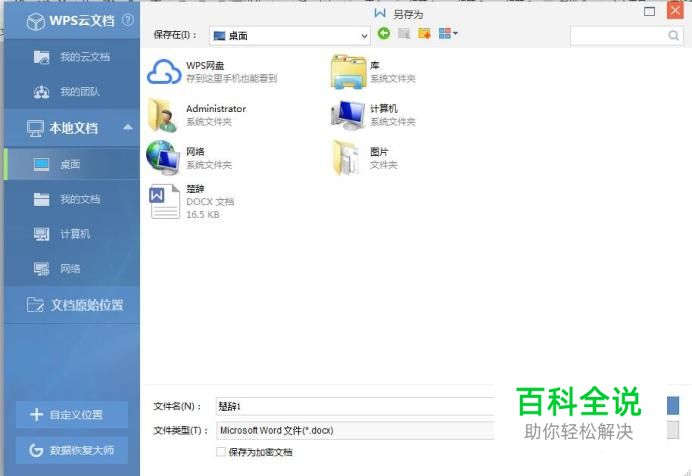Screen dimensions: 692x476
Task: Click '存到这里手机也能看到' description text
Action: (232, 79)
